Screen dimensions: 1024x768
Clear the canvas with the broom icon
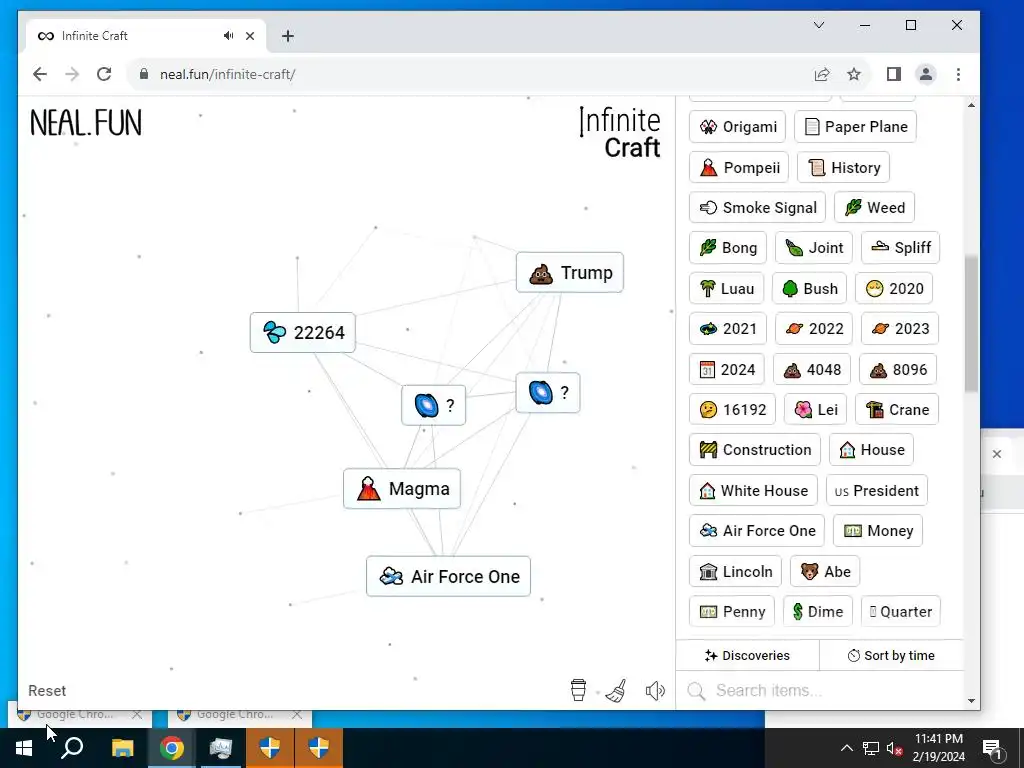point(616,690)
